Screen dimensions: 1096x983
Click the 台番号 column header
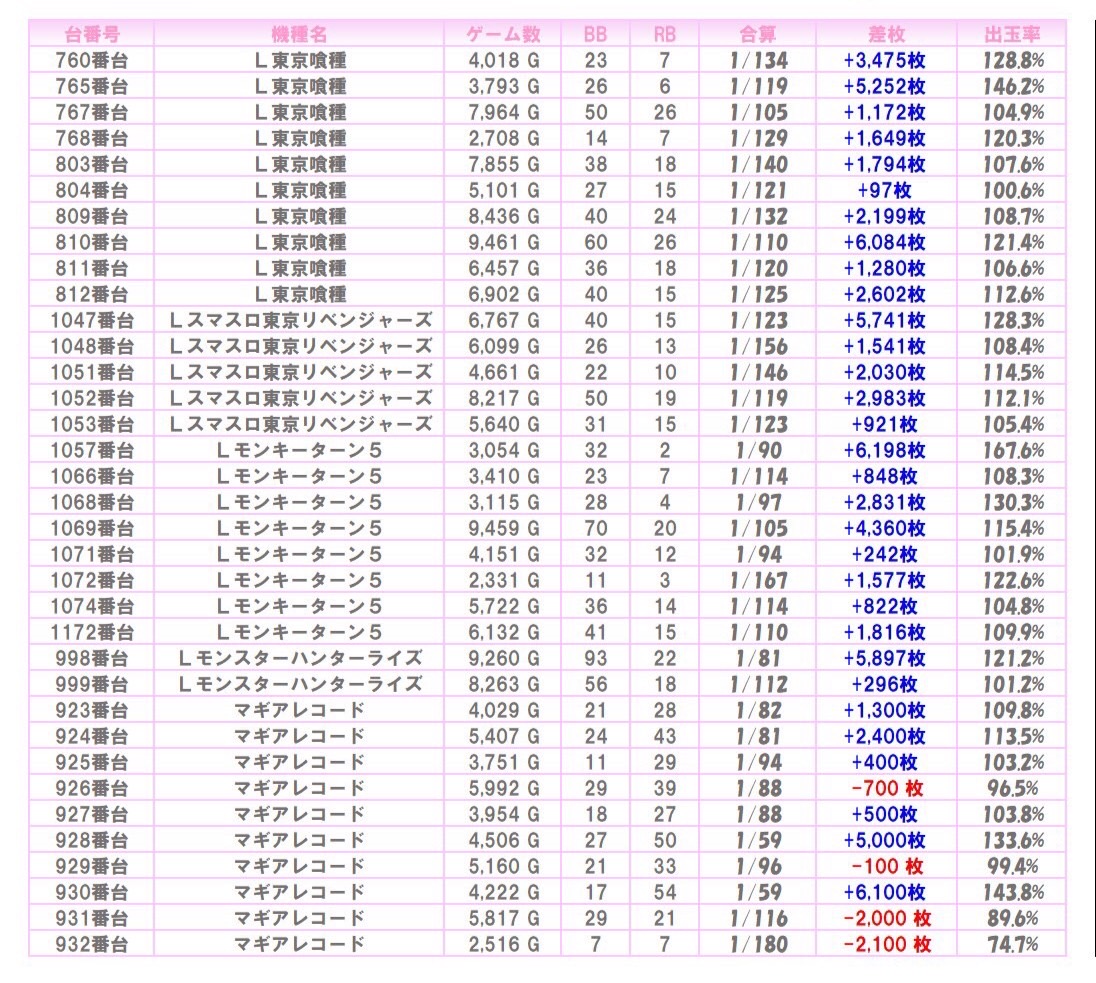(91, 34)
